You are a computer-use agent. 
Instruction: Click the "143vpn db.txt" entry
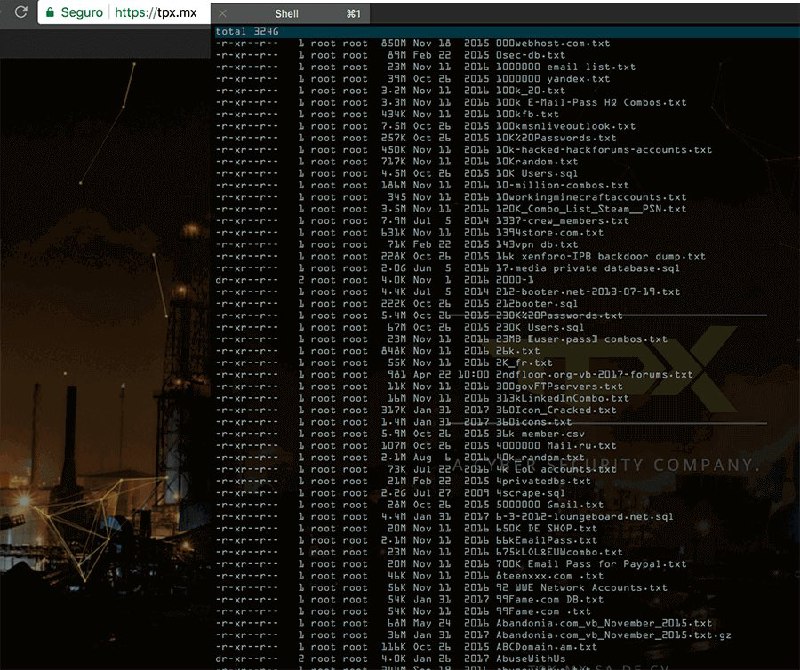[537, 244]
